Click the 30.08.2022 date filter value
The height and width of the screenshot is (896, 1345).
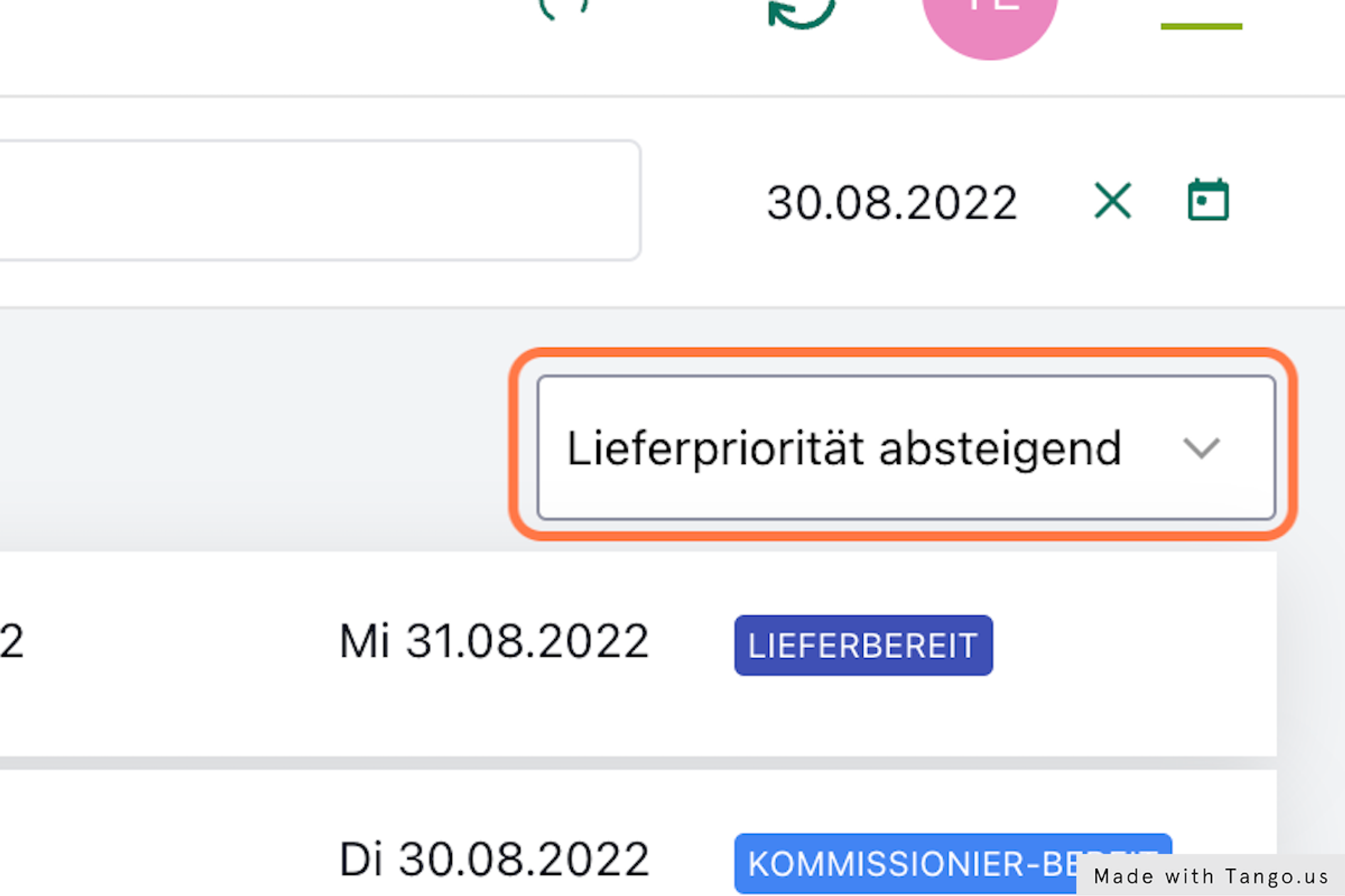point(892,202)
